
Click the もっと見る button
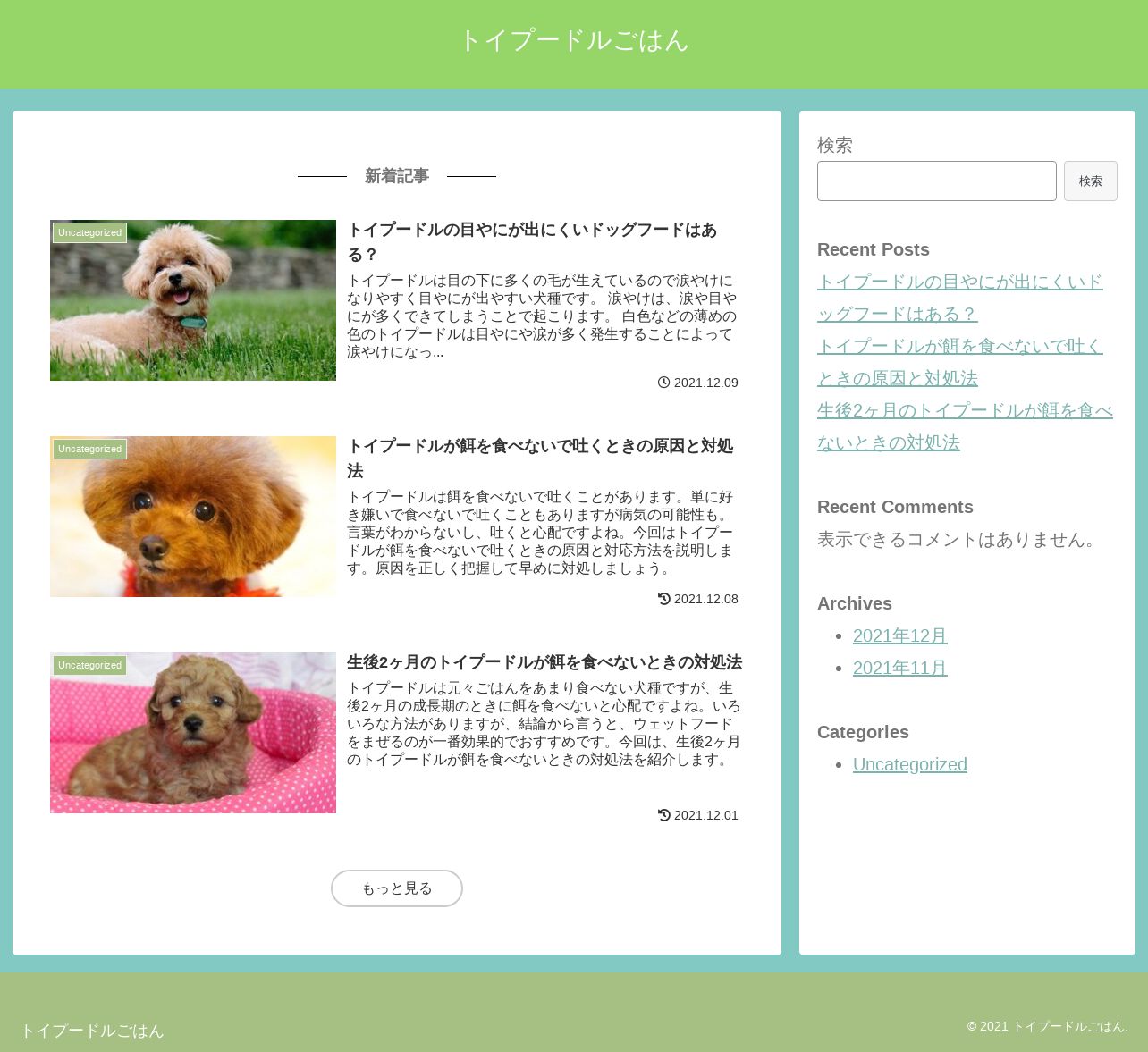(x=397, y=888)
